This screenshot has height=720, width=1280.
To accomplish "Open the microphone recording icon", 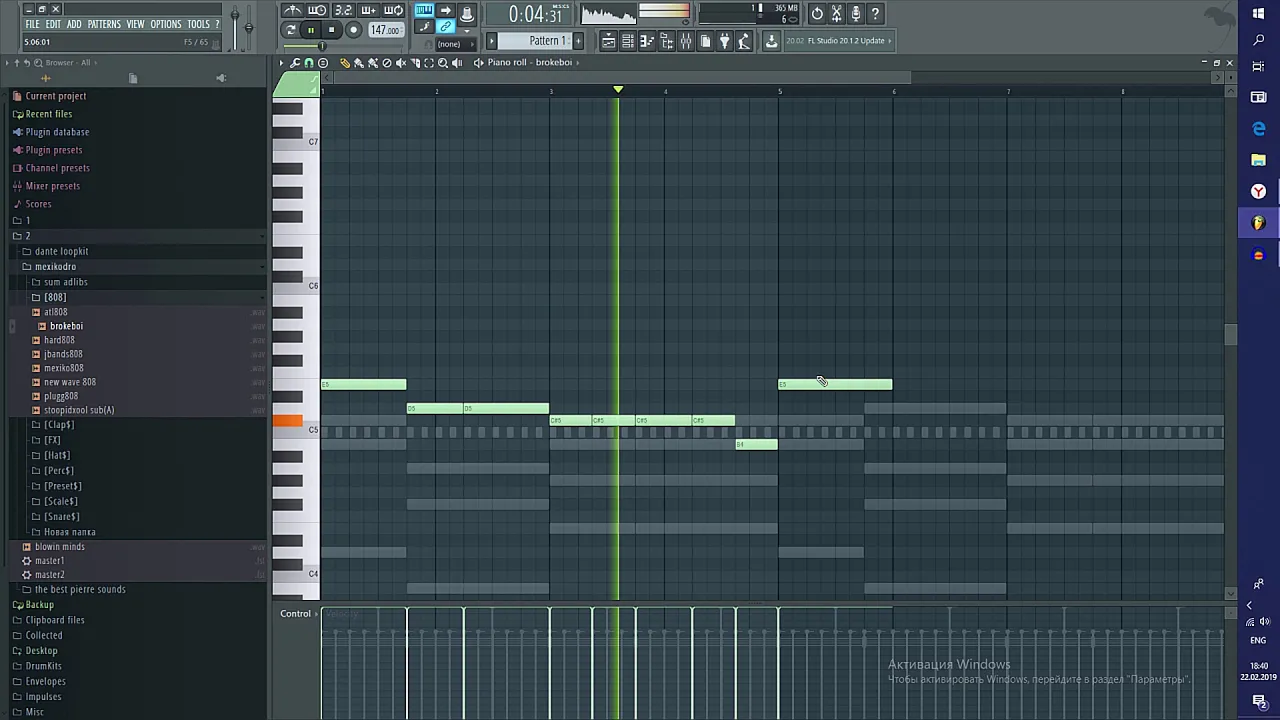I will tap(855, 13).
